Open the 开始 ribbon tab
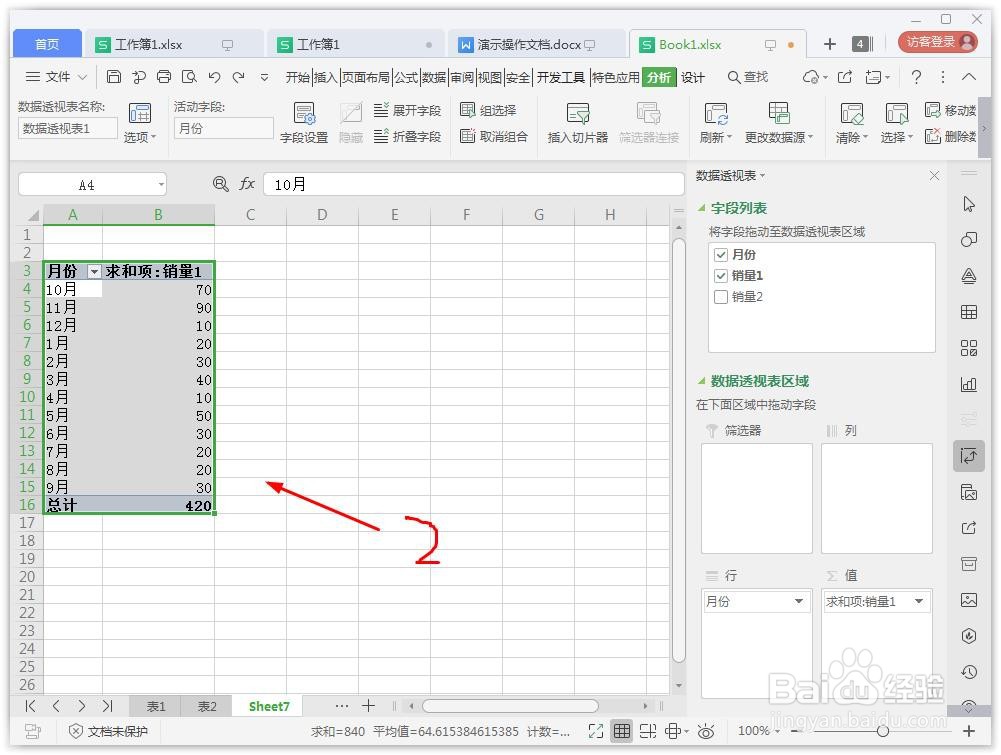Screen dimensions: 1001x755 click(x=297, y=78)
